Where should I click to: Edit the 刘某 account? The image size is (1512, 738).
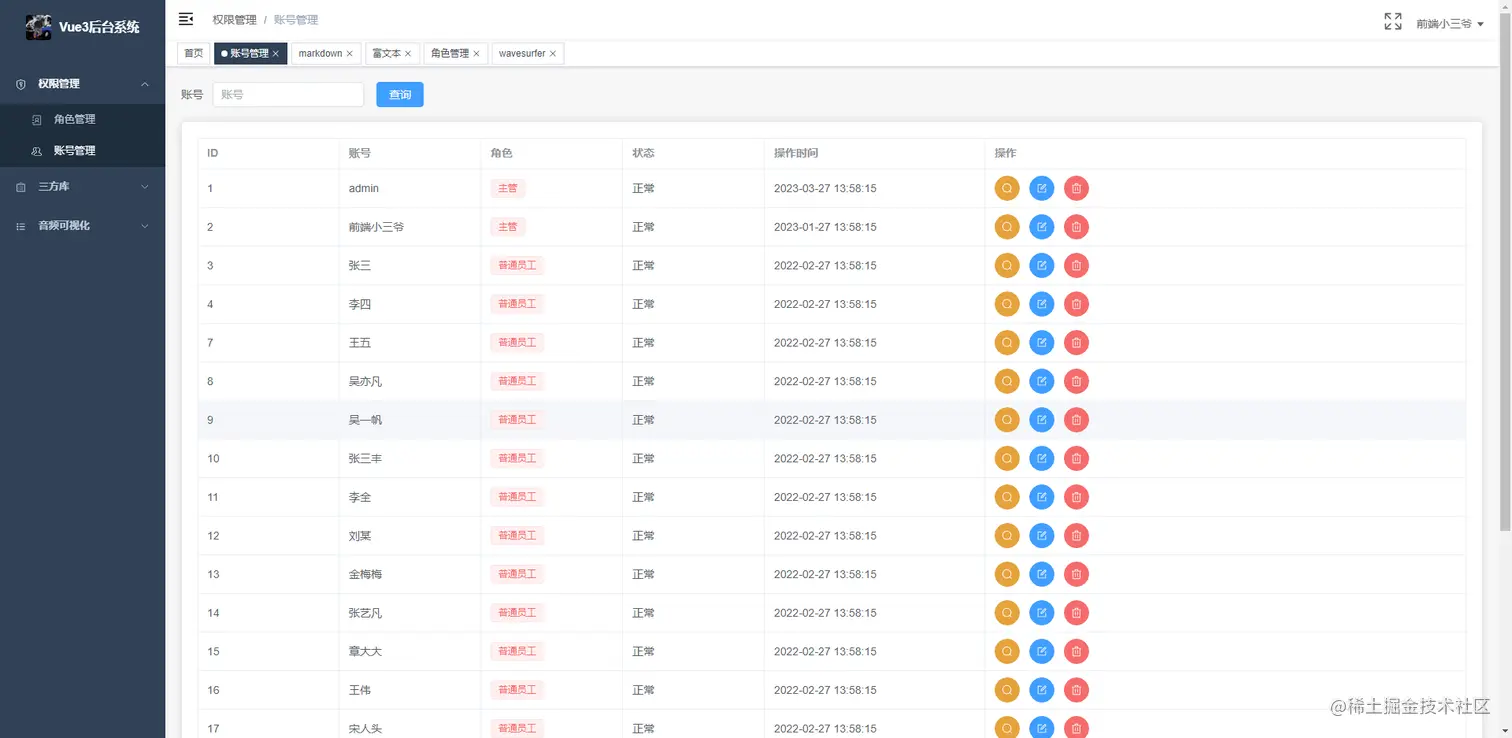[x=1042, y=536]
